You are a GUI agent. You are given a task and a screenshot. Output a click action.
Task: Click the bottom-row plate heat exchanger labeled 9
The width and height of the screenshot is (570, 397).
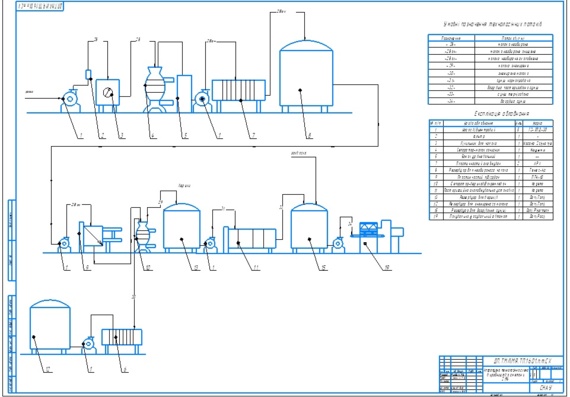tap(122, 341)
